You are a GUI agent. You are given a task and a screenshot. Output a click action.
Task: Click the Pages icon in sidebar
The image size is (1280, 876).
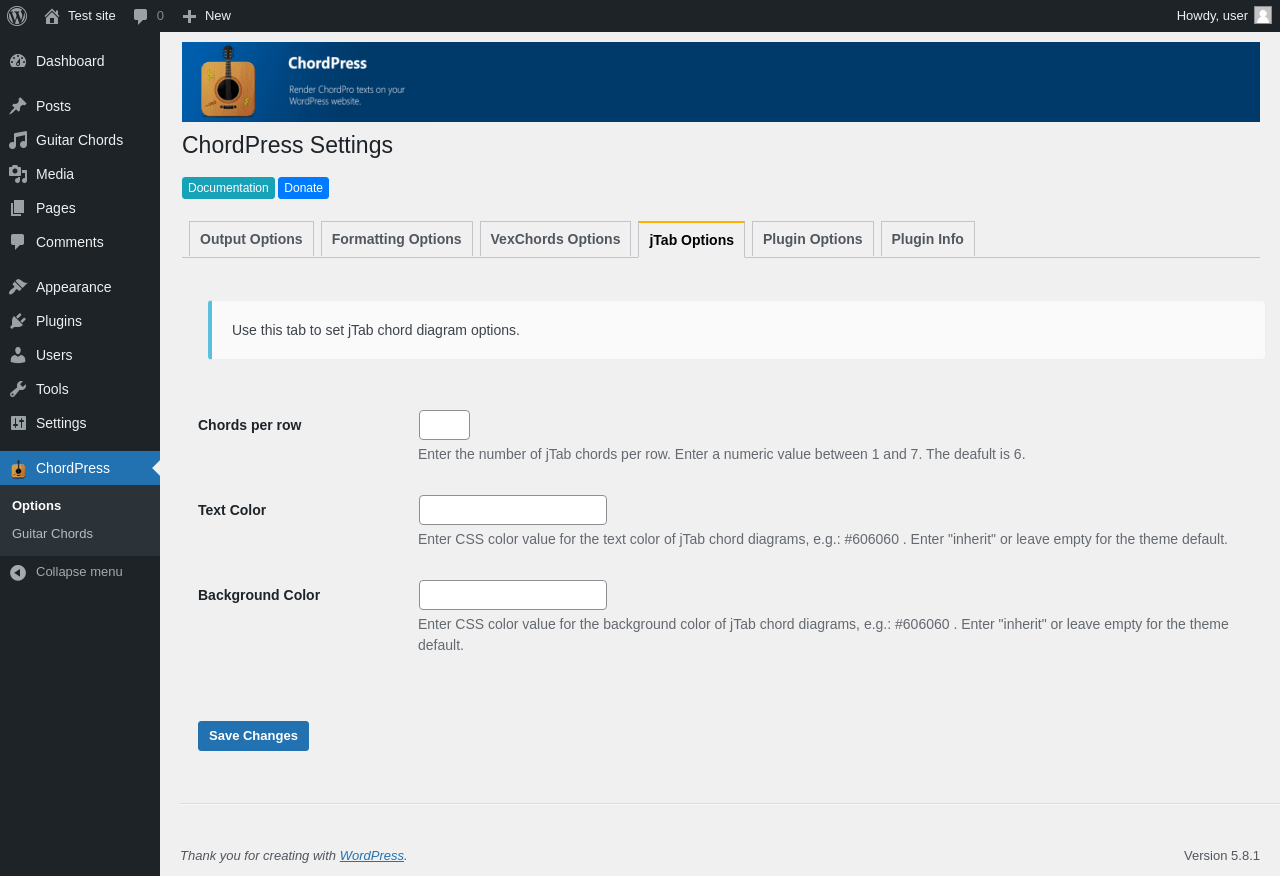18,208
